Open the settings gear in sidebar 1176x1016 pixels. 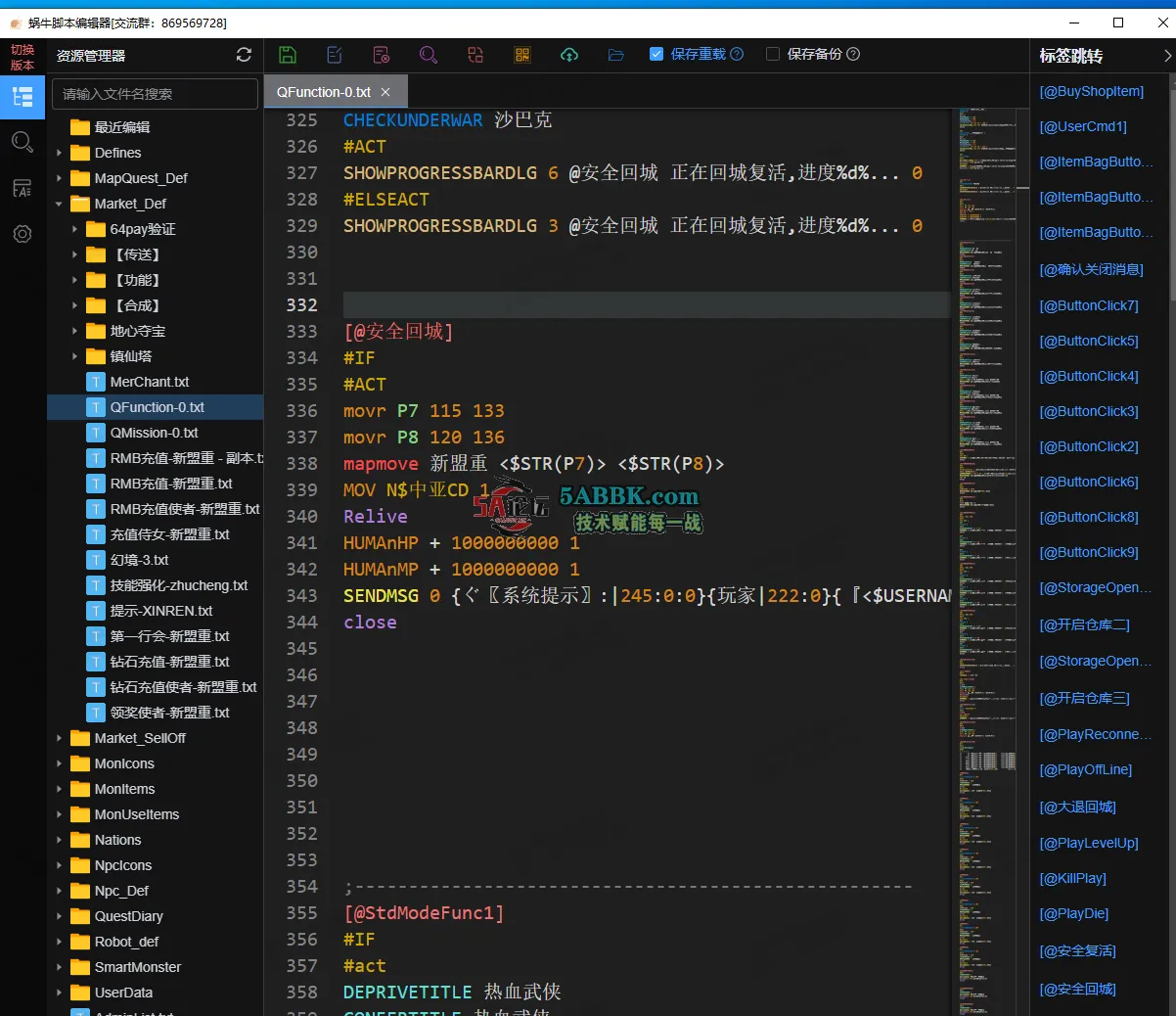coord(23,234)
